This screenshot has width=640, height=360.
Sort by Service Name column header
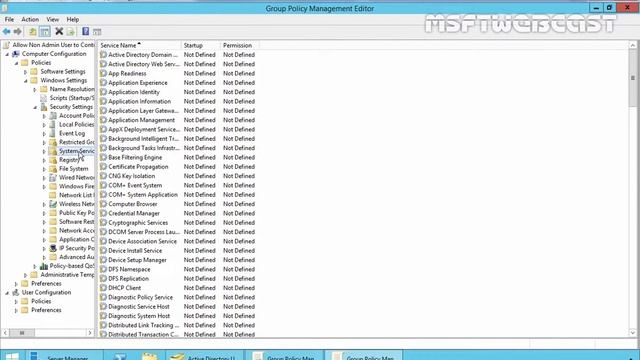point(139,45)
